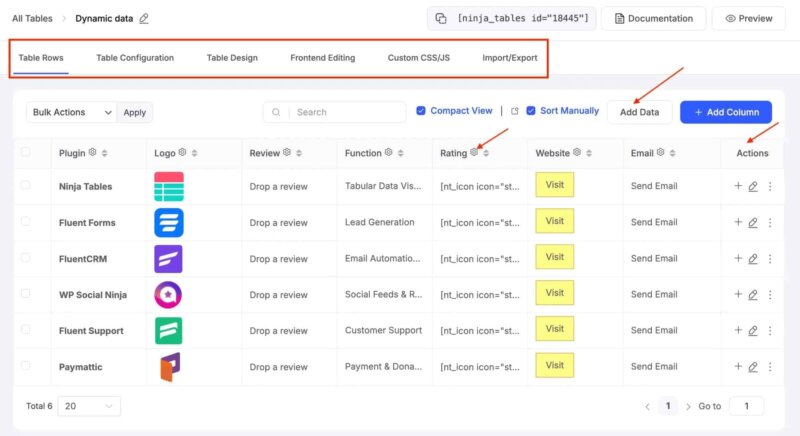Check the WP Social Ninja row checkbox
This screenshot has width=800, height=436.
tap(26, 293)
